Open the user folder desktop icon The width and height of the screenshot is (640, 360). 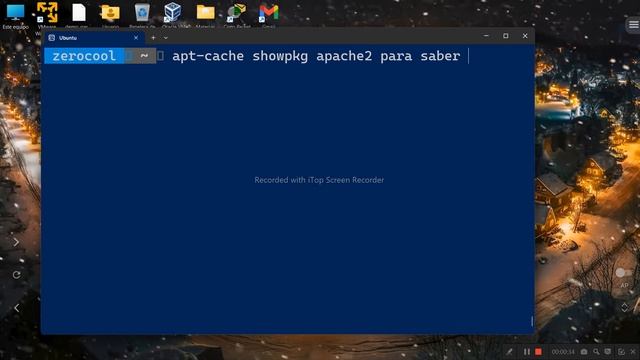coord(110,16)
